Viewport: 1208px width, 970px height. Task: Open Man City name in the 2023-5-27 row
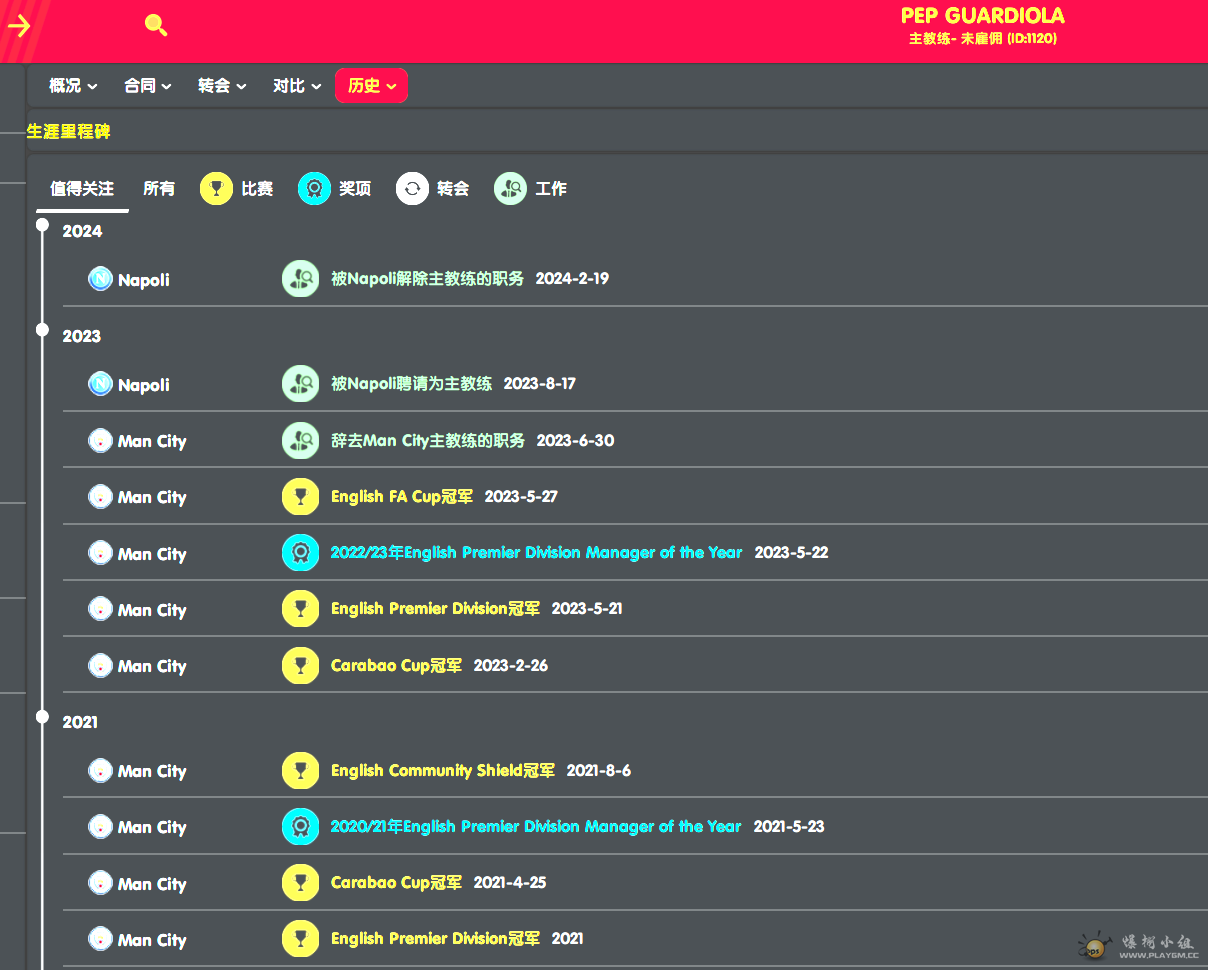pos(152,498)
